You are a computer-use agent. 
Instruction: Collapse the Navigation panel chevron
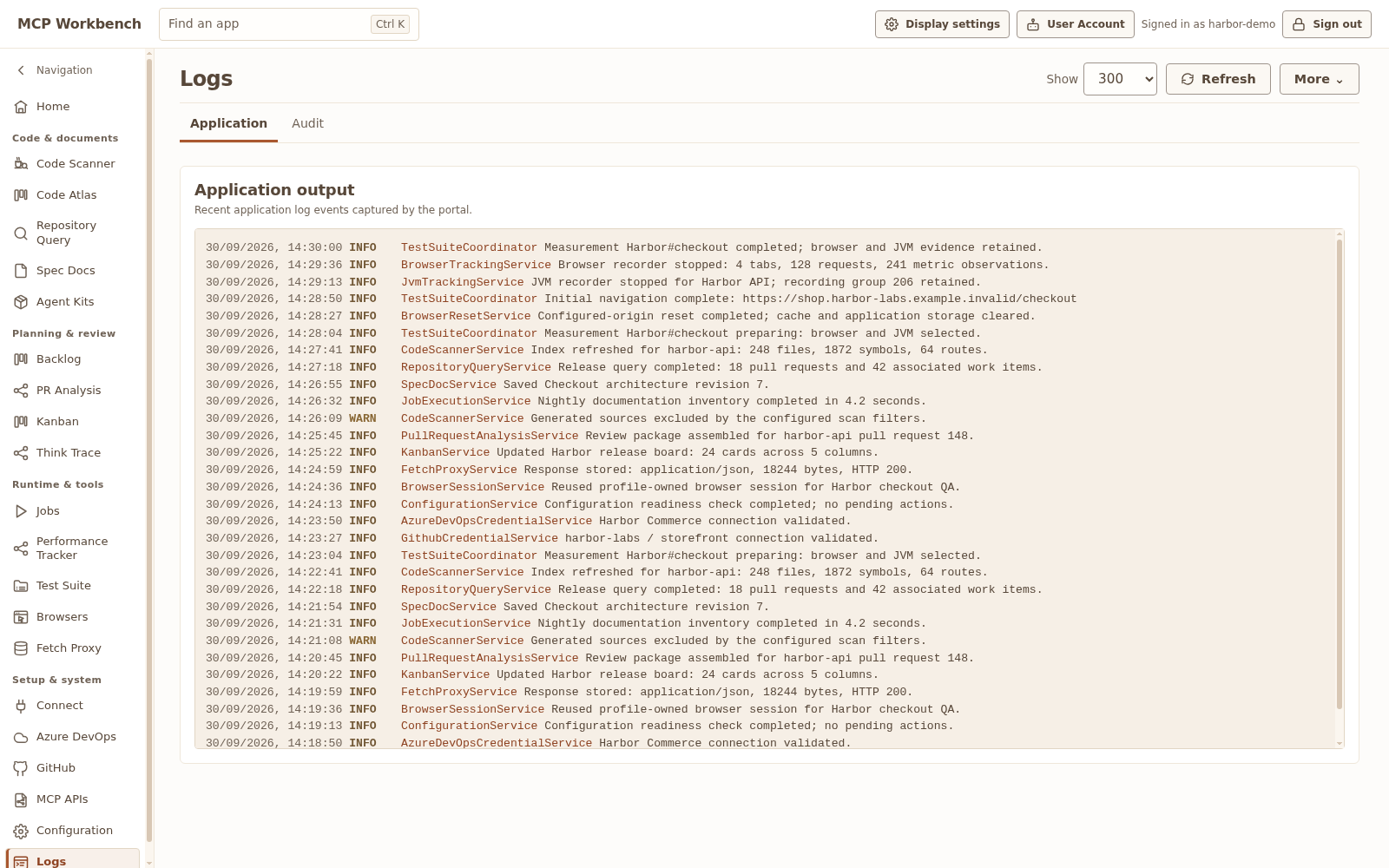pyautogui.click(x=21, y=70)
